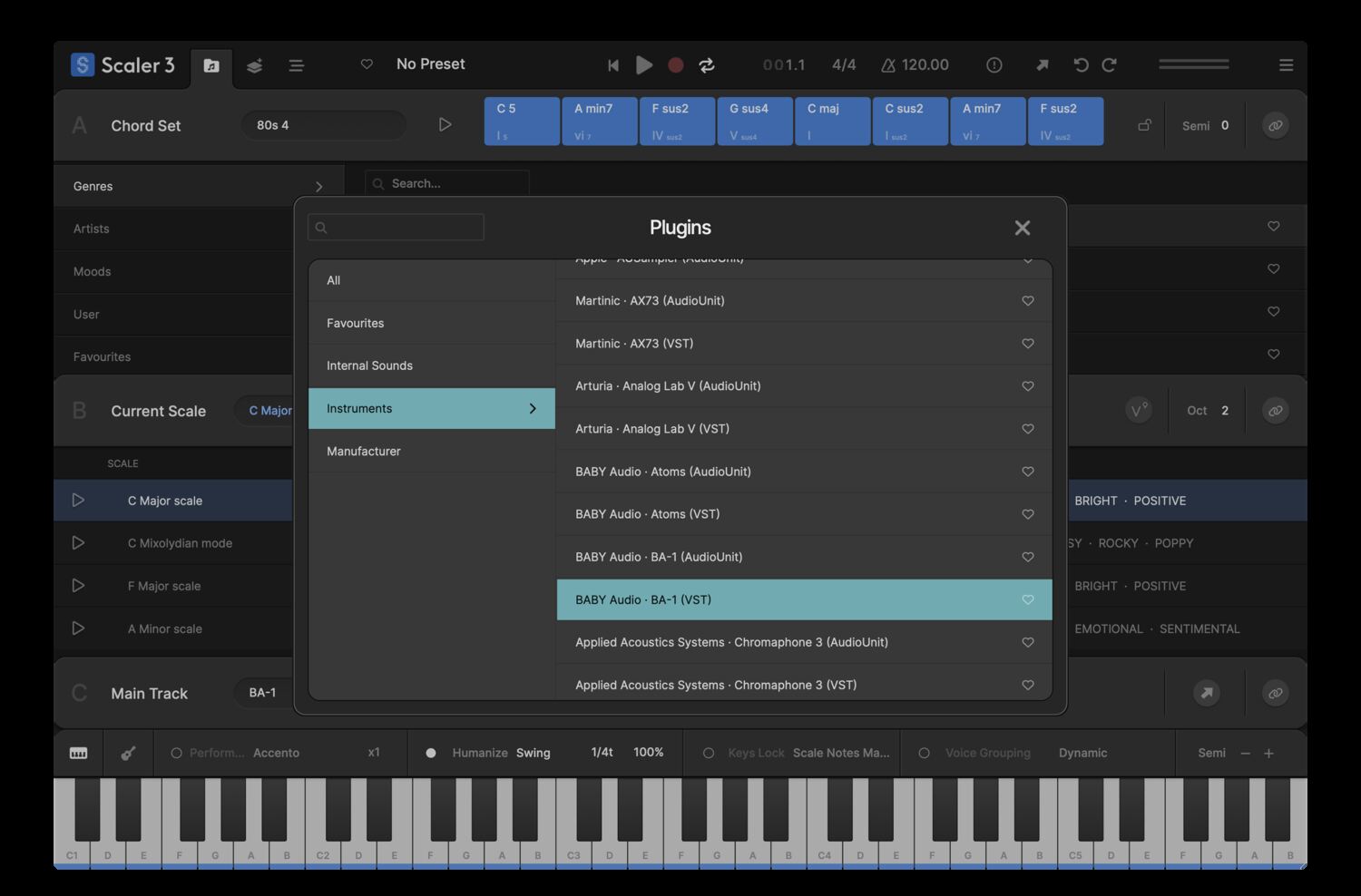Image resolution: width=1361 pixels, height=896 pixels.
Task: Click the rewind to start icon
Action: coord(613,65)
